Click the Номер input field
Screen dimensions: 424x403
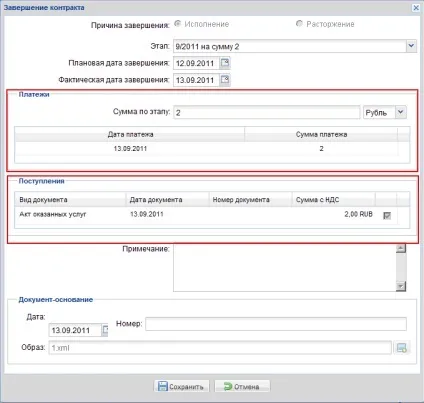(x=276, y=324)
